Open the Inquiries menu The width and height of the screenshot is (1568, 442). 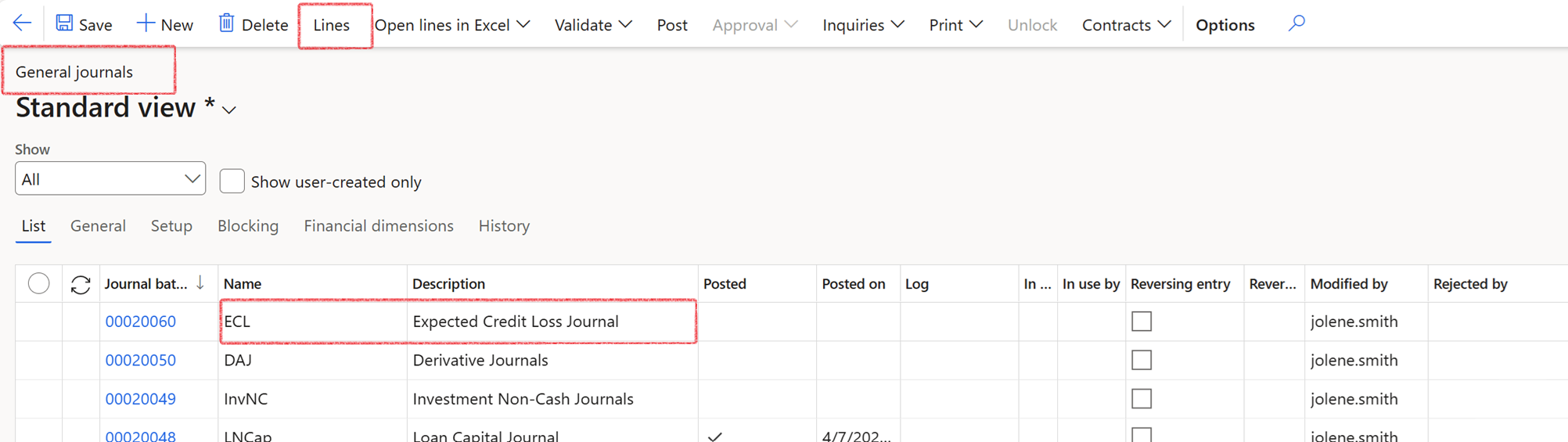[862, 25]
